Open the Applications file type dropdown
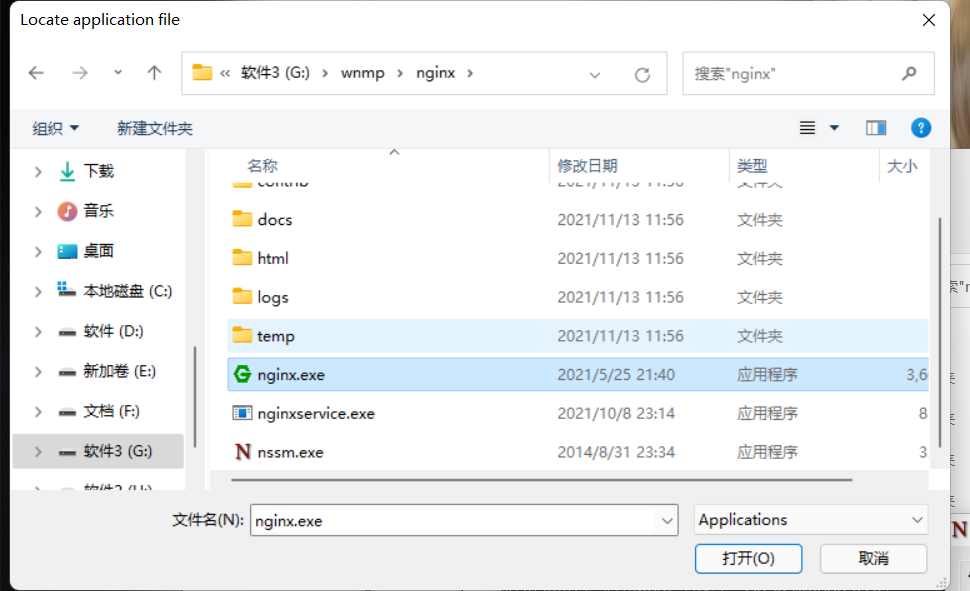Screen dimensions: 970x591 click(x=811, y=520)
